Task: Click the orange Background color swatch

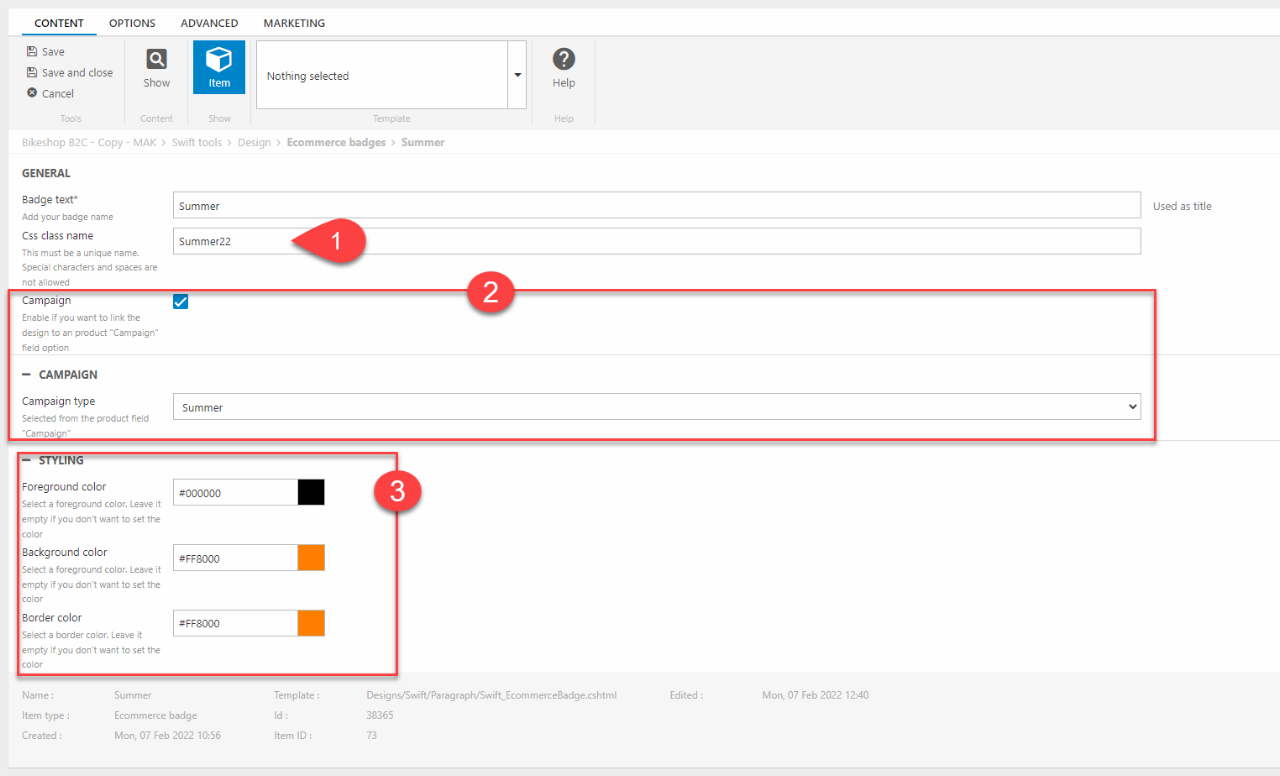Action: [311, 558]
